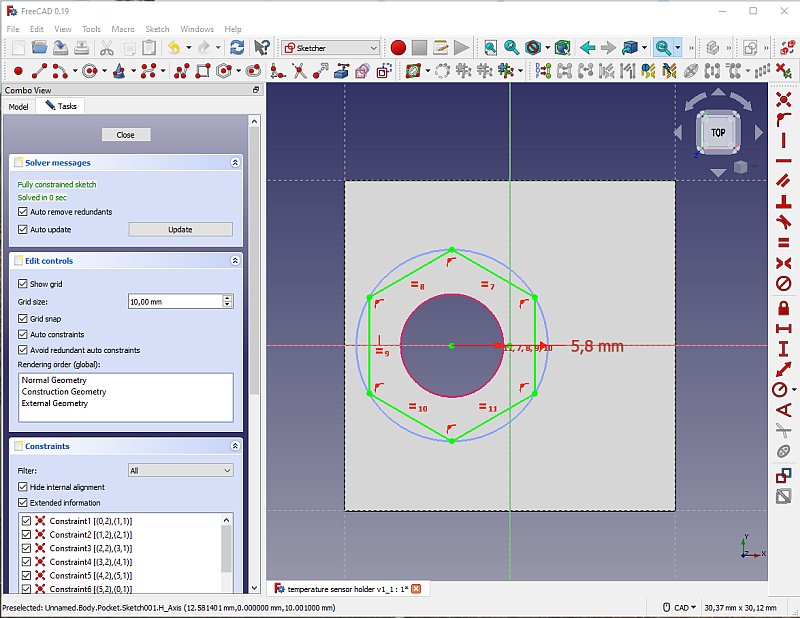Collapse the Edit controls section
This screenshot has width=800, height=618.
click(235, 260)
